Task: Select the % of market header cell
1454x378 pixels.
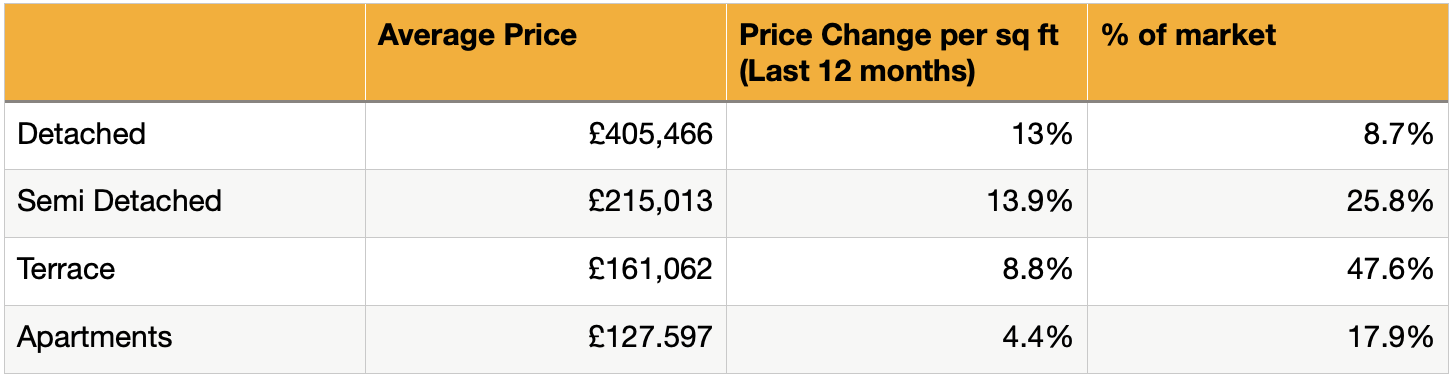Action: tap(1268, 52)
